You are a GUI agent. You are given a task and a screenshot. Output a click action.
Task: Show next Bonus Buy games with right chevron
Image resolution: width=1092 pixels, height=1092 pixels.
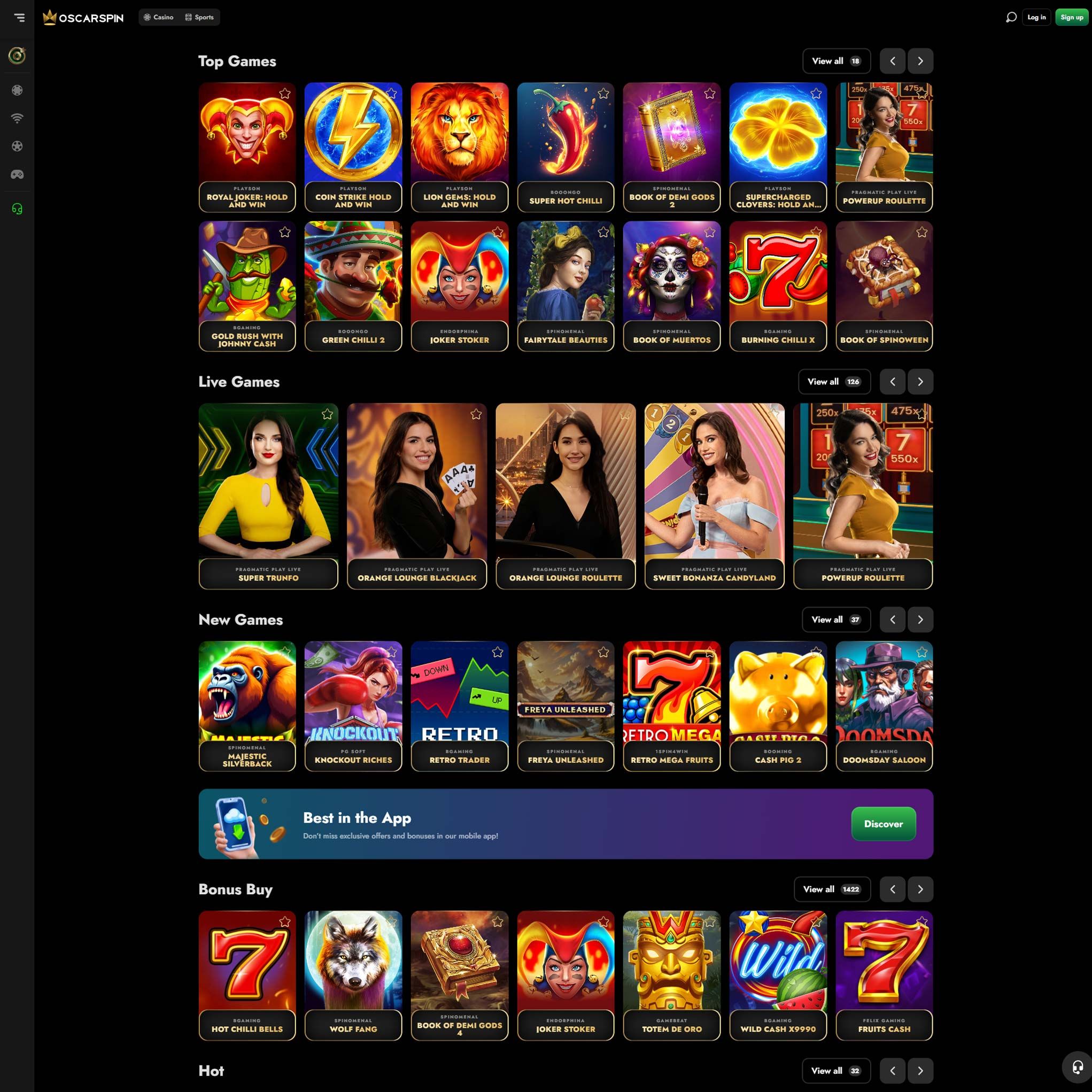[x=920, y=889]
